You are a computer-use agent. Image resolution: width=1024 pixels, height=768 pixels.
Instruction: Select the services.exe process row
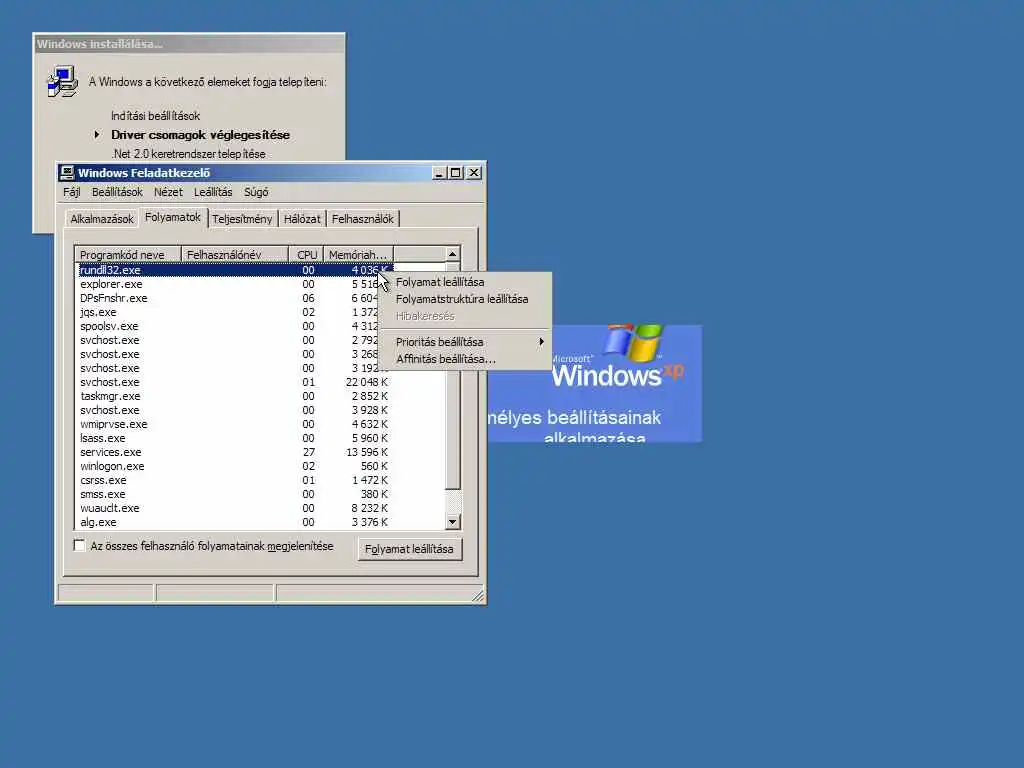tap(234, 452)
